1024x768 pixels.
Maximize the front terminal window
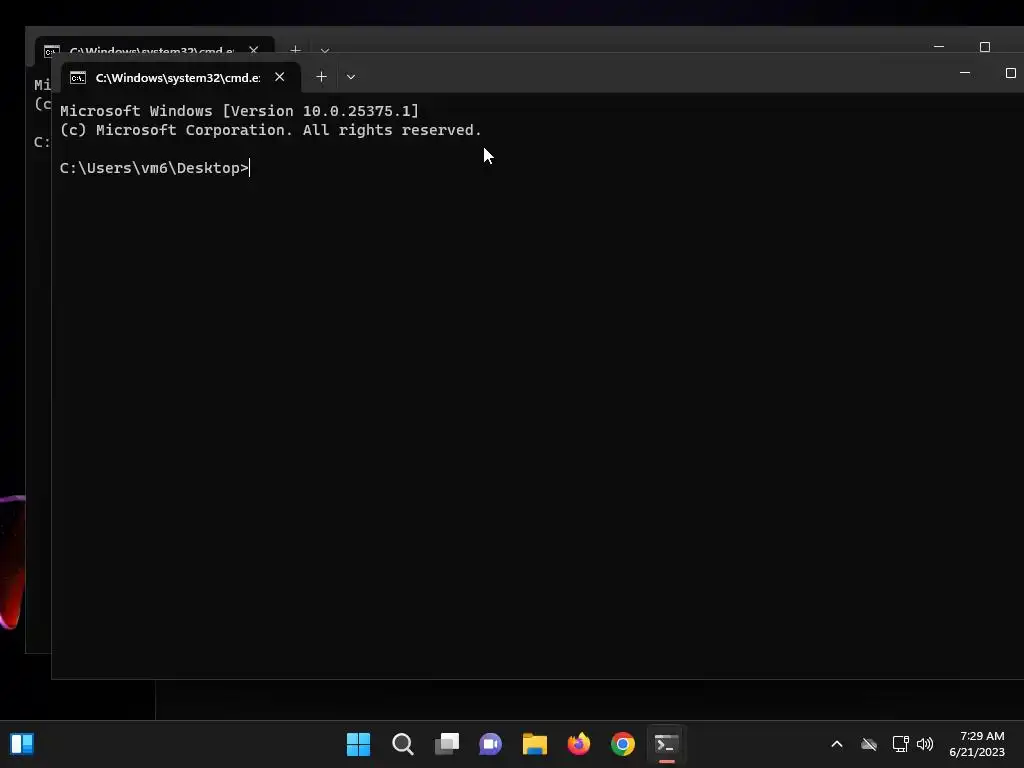click(x=1010, y=73)
